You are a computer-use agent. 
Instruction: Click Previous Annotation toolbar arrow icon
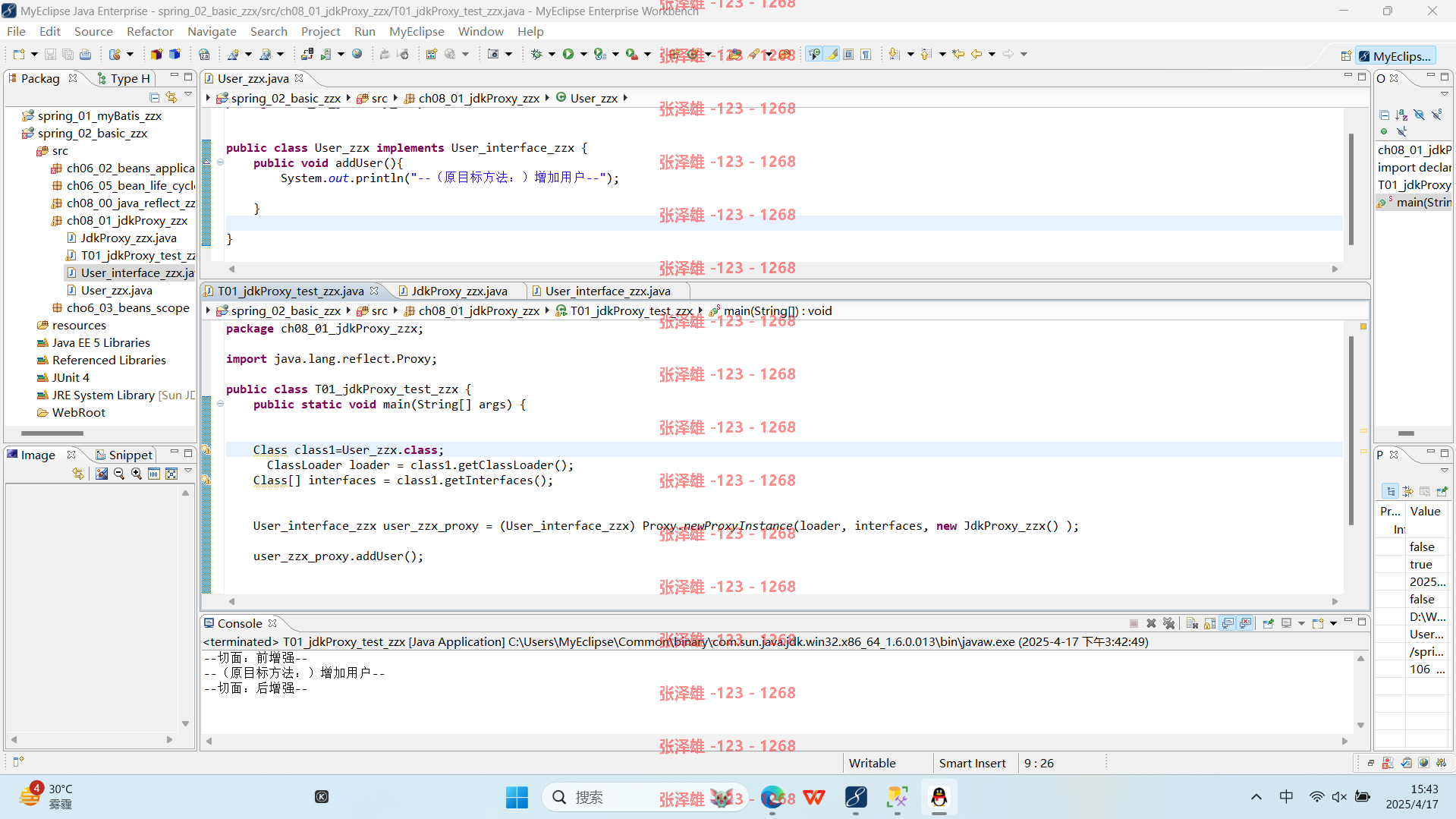coord(926,54)
